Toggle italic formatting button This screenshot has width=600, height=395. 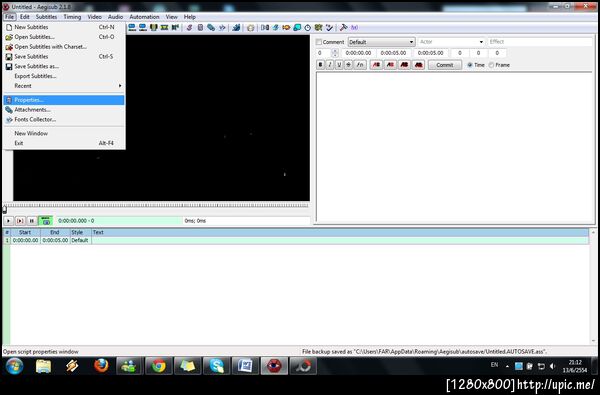point(330,65)
